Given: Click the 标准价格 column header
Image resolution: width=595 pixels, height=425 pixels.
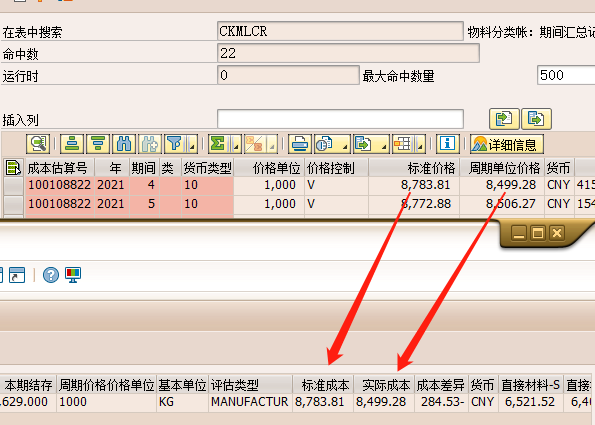Looking at the screenshot, I should click(x=414, y=167).
